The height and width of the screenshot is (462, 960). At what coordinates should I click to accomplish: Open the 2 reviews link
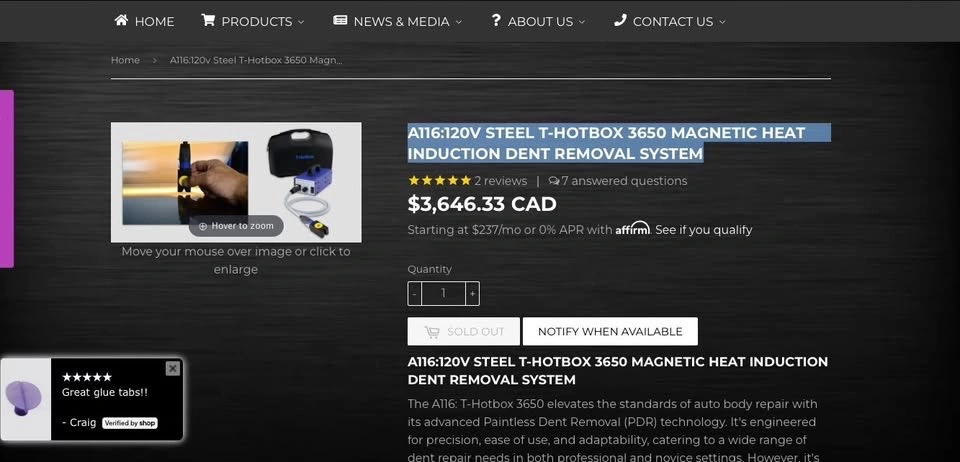(x=500, y=181)
